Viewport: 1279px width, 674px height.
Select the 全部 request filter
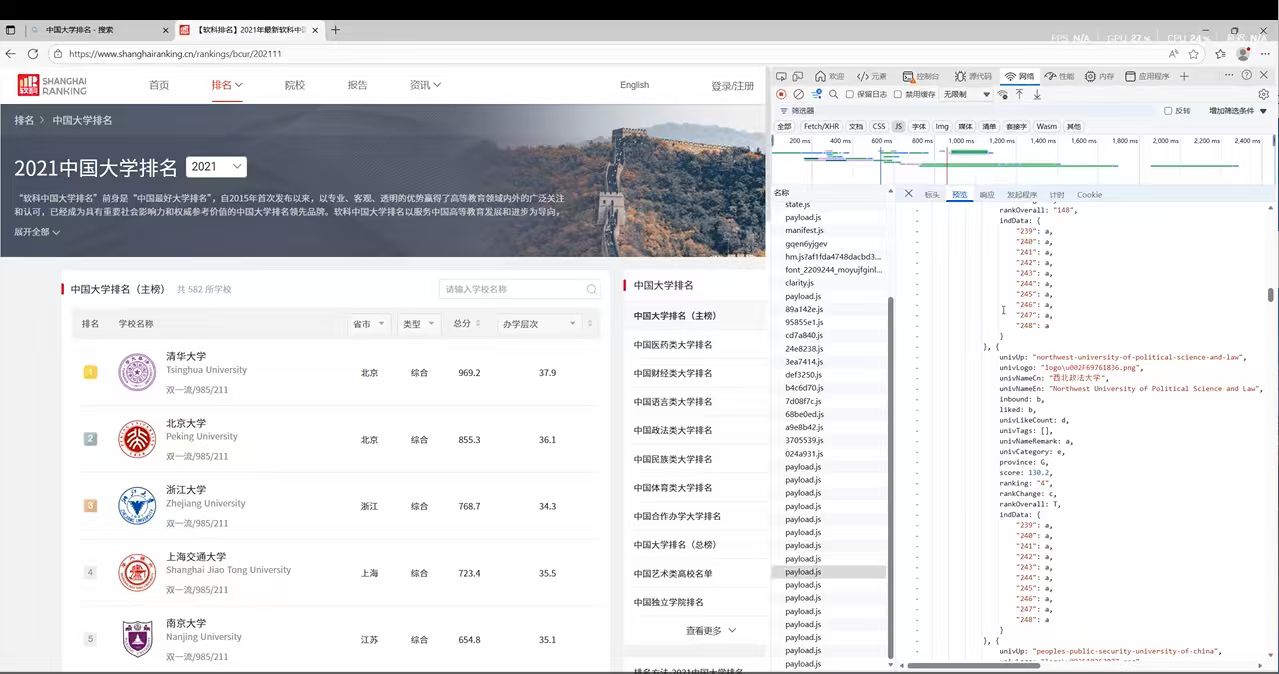coord(784,127)
